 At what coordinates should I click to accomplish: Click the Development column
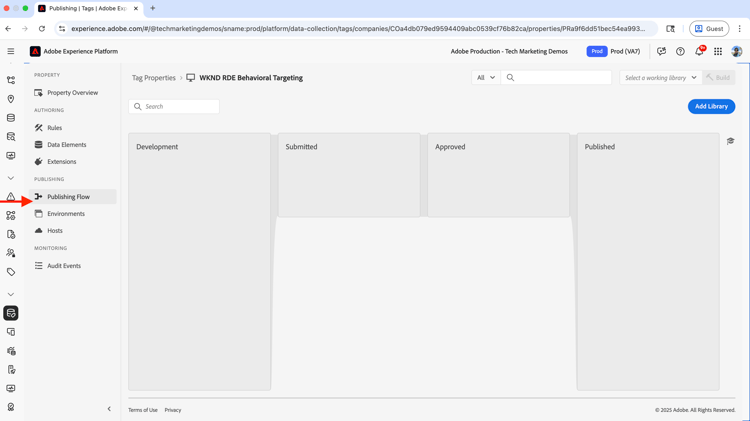pos(199,262)
